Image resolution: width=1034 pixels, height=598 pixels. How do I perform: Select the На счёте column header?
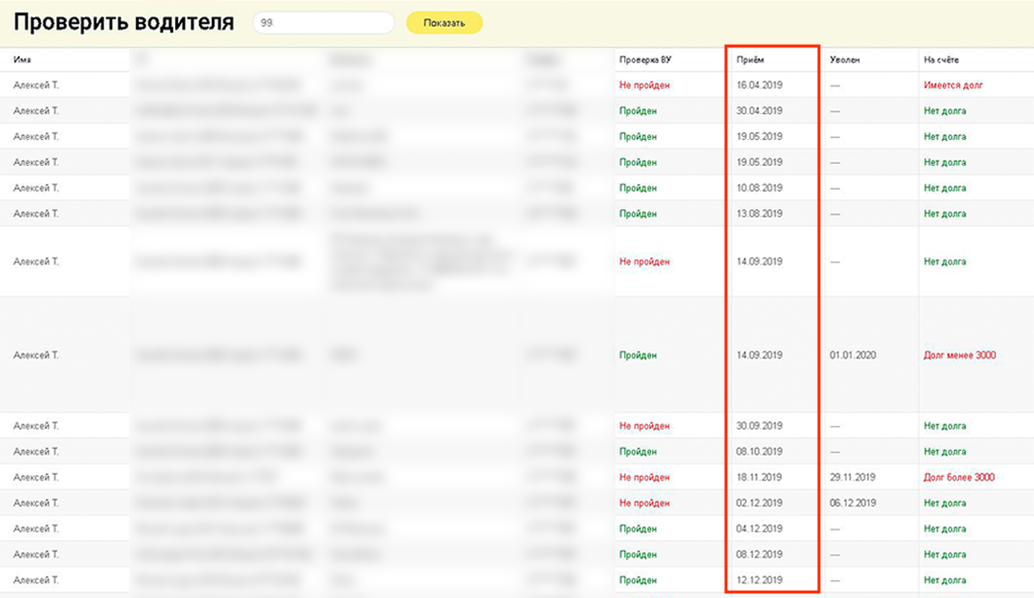(x=941, y=60)
